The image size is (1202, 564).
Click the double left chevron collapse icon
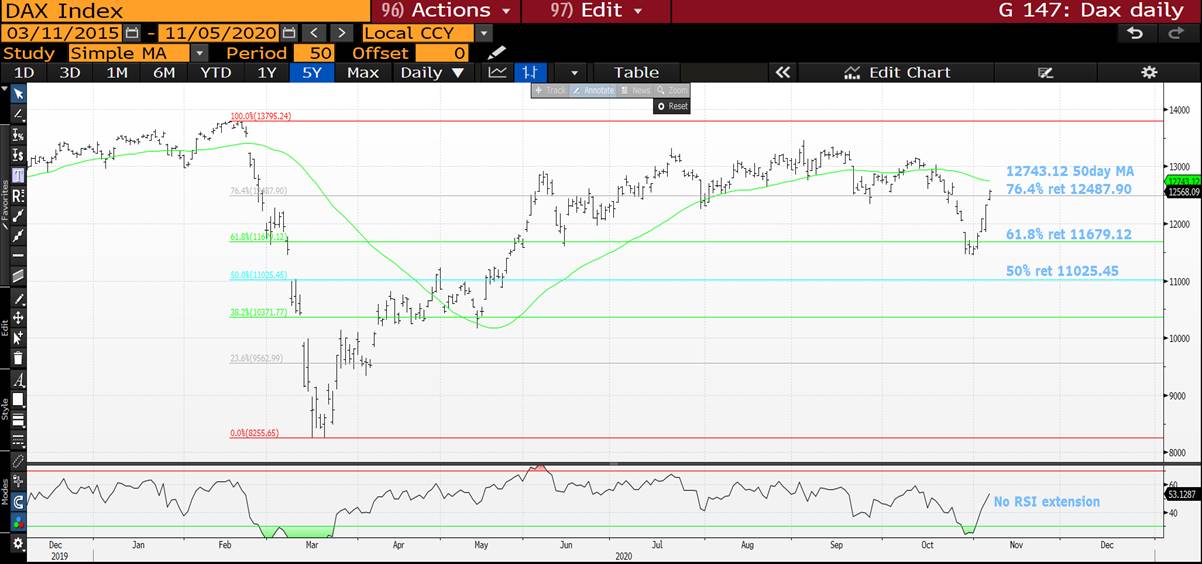[x=782, y=72]
